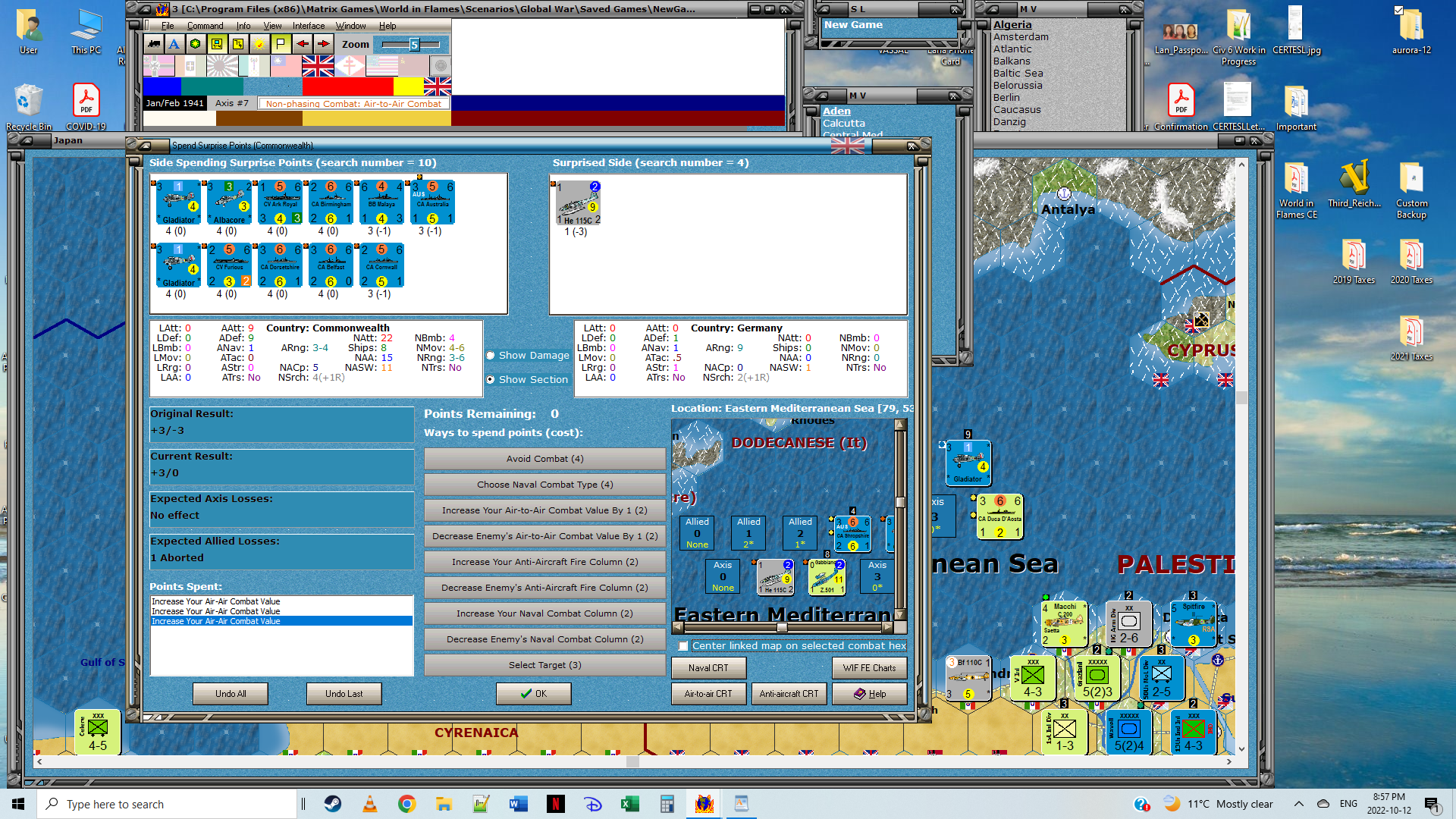The height and width of the screenshot is (819, 1456).
Task: Click the Undo Last button
Action: coord(344,694)
